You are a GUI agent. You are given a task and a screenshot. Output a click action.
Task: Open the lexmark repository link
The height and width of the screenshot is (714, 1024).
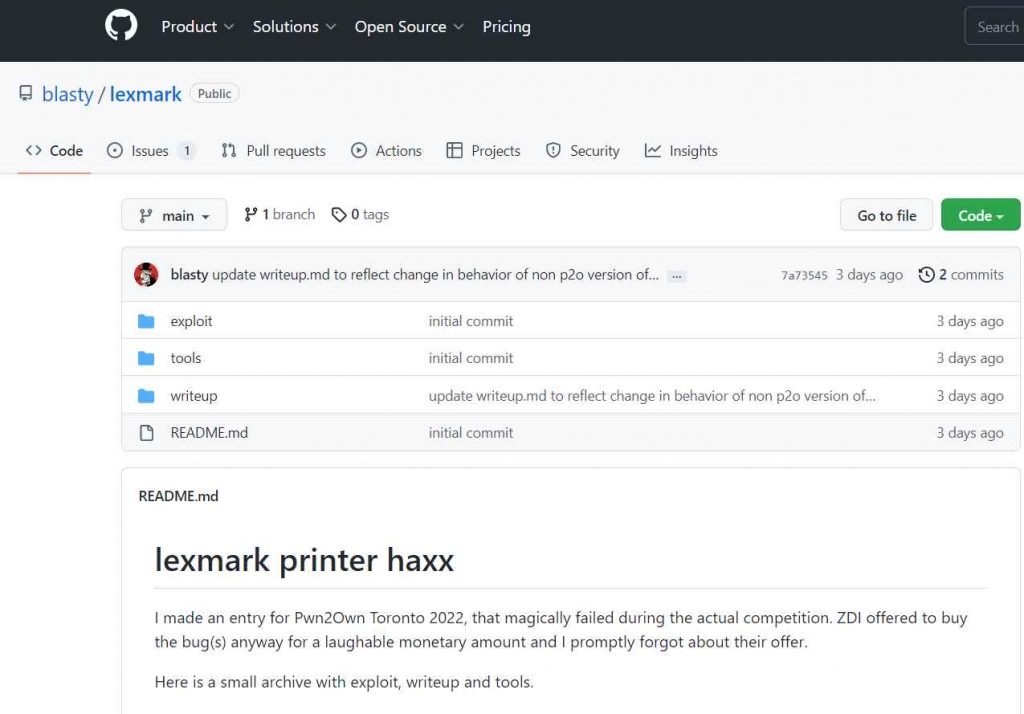point(146,94)
